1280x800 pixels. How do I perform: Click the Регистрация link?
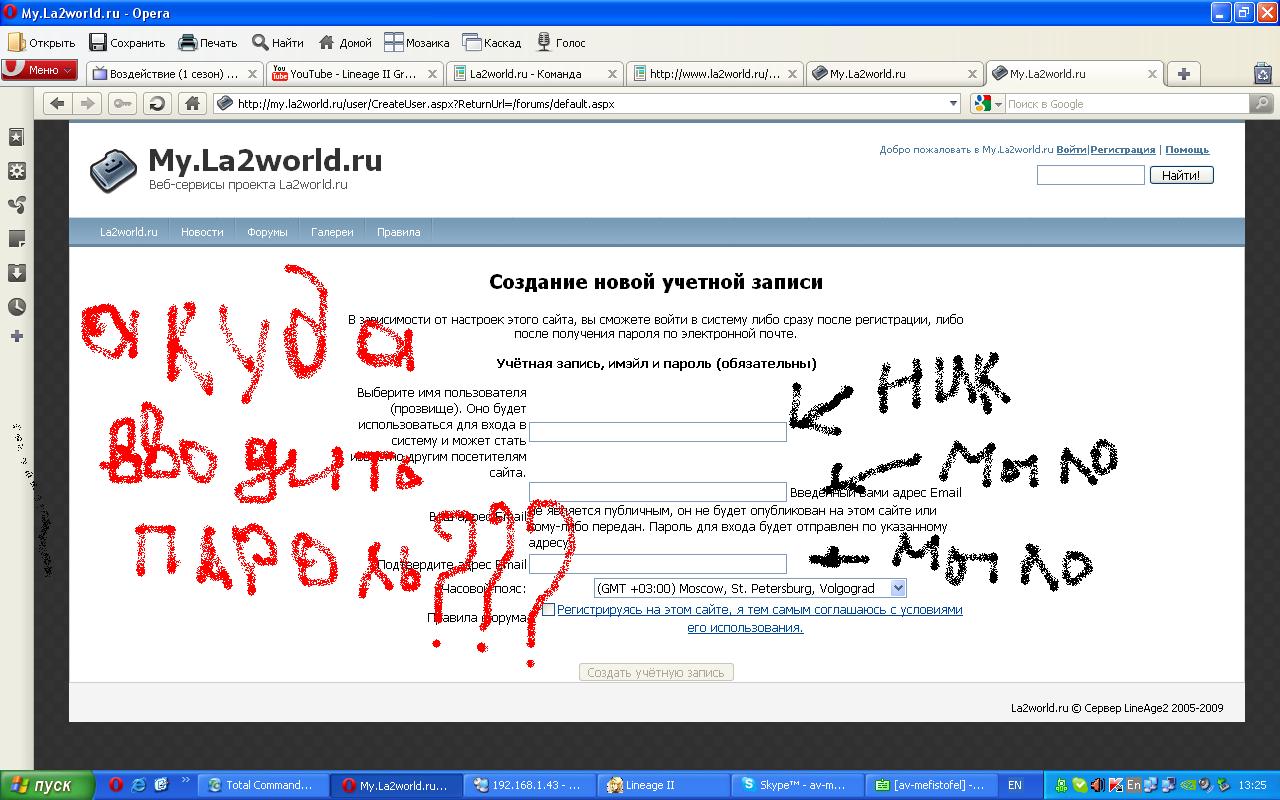coord(1123,150)
